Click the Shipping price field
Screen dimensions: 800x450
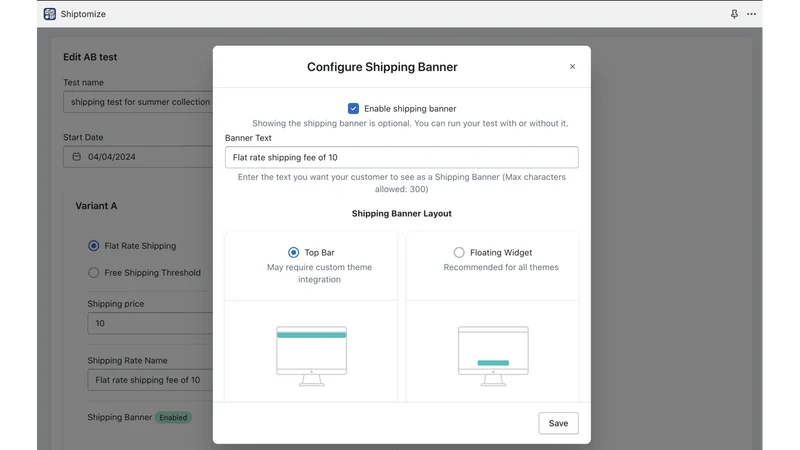151,323
